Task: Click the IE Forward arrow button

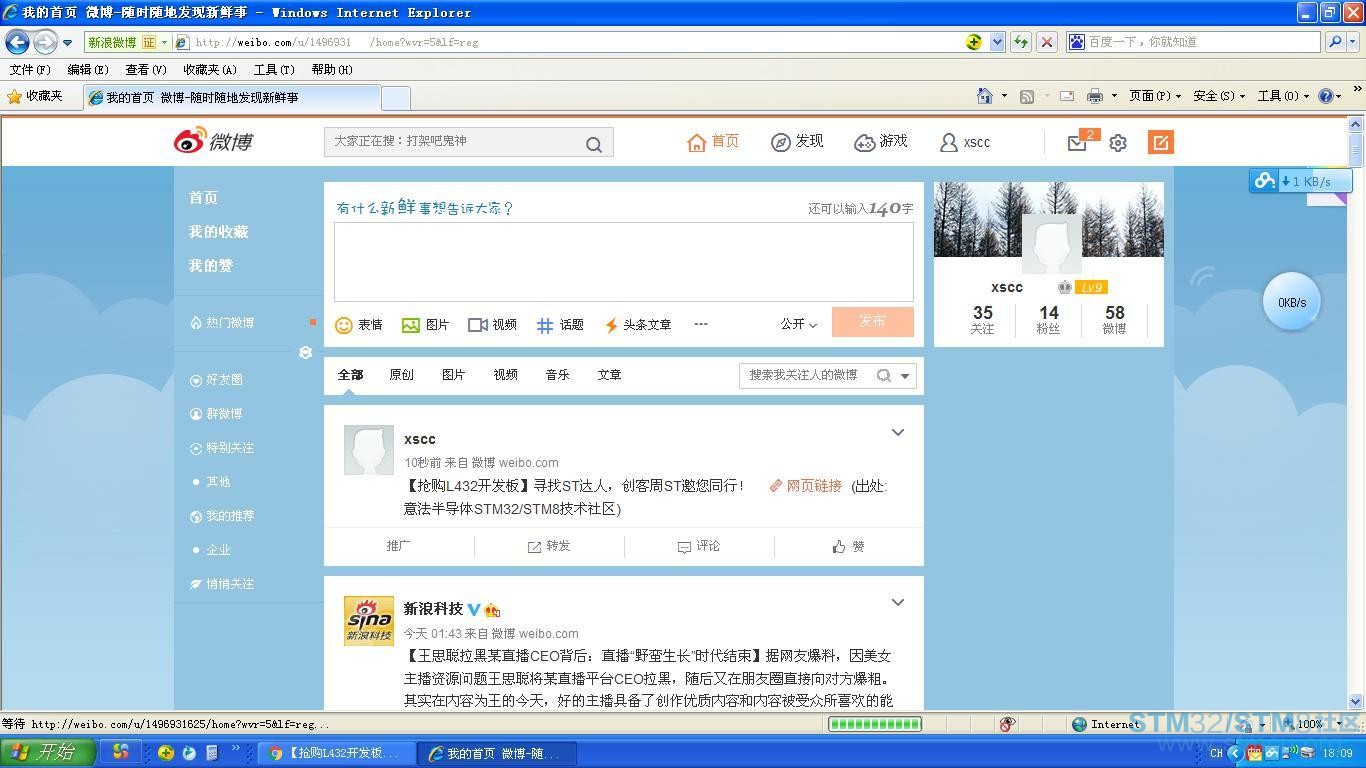Action: click(x=45, y=42)
